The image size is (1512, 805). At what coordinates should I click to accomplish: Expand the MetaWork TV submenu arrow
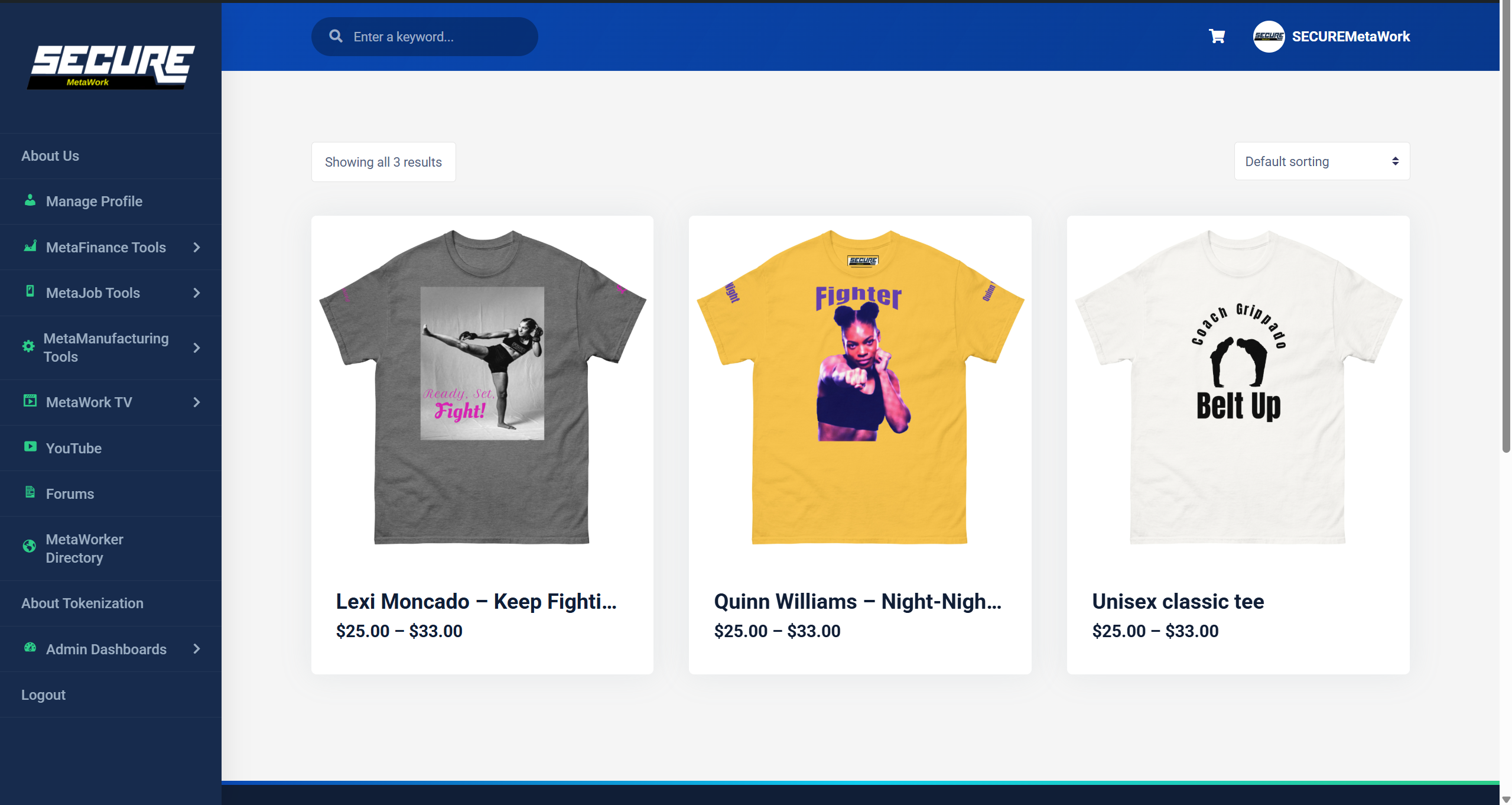197,402
